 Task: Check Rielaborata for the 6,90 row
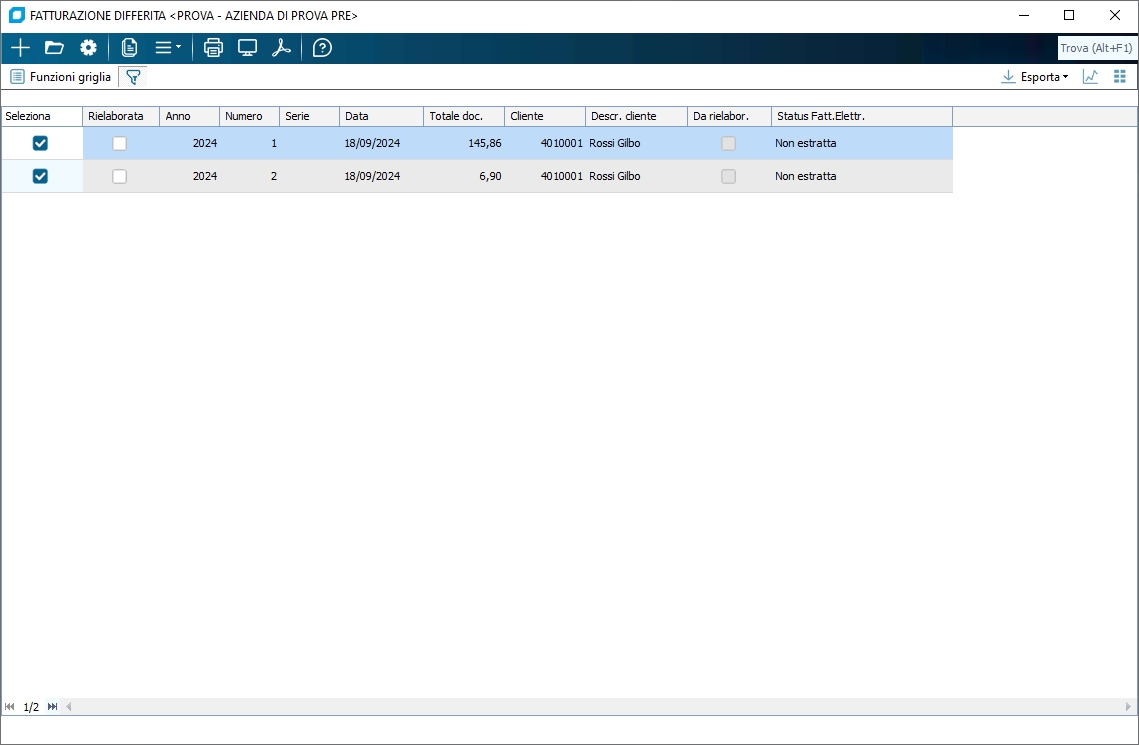point(120,176)
